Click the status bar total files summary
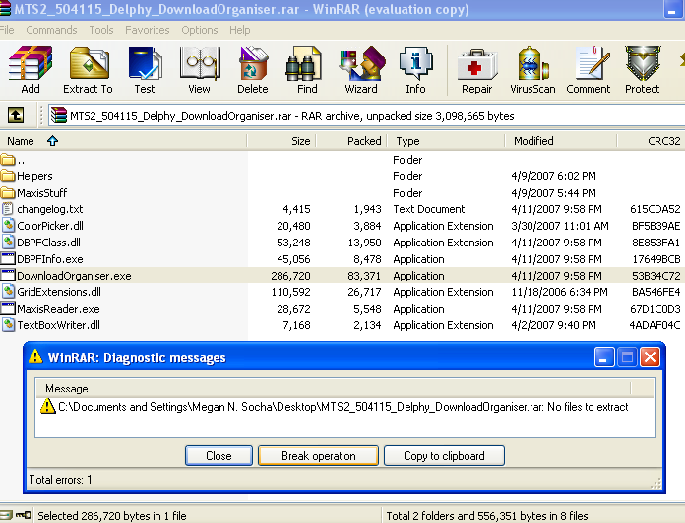This screenshot has height=523, width=685. (487, 516)
